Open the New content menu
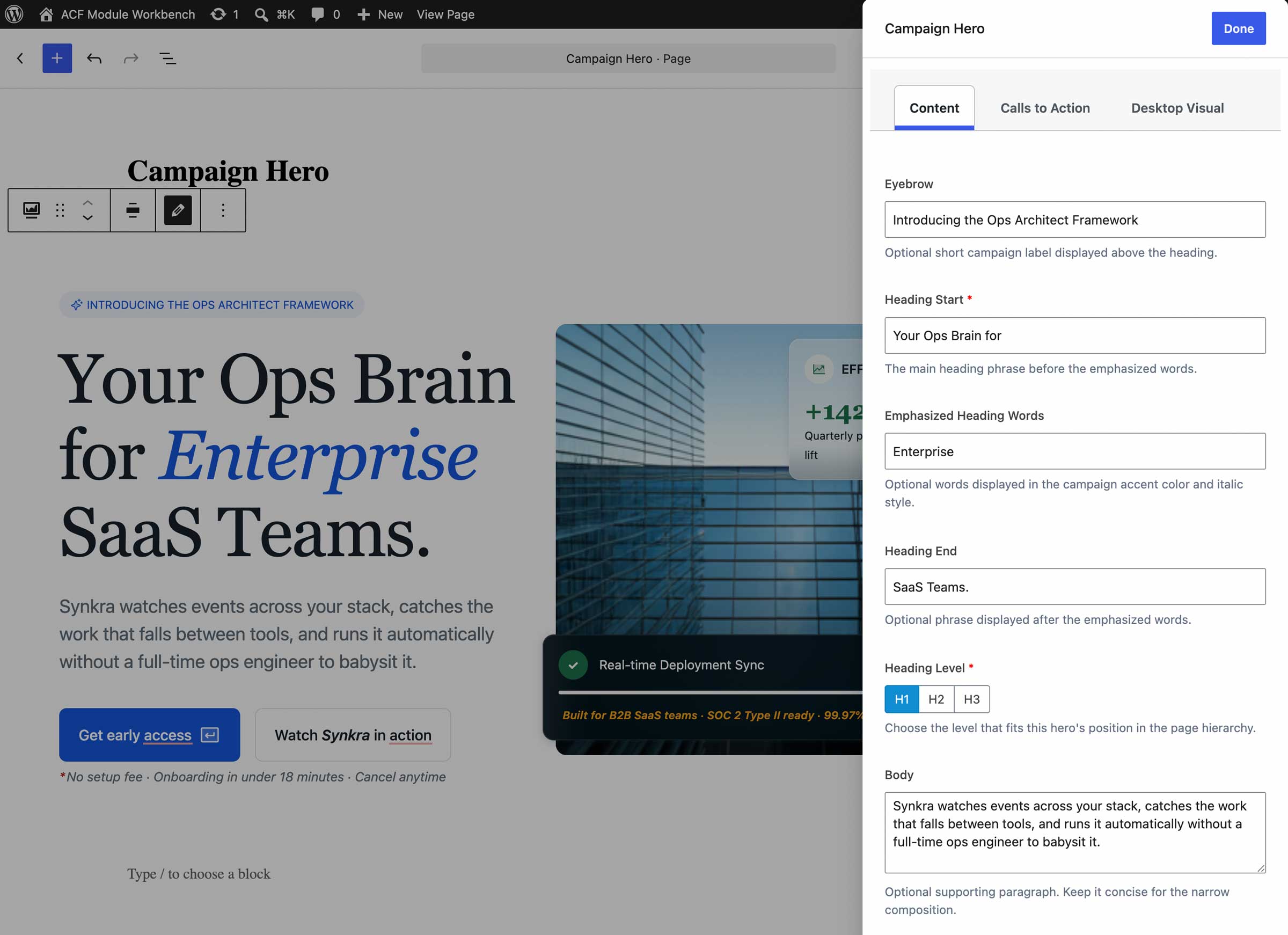The image size is (1288, 935). coord(380,14)
